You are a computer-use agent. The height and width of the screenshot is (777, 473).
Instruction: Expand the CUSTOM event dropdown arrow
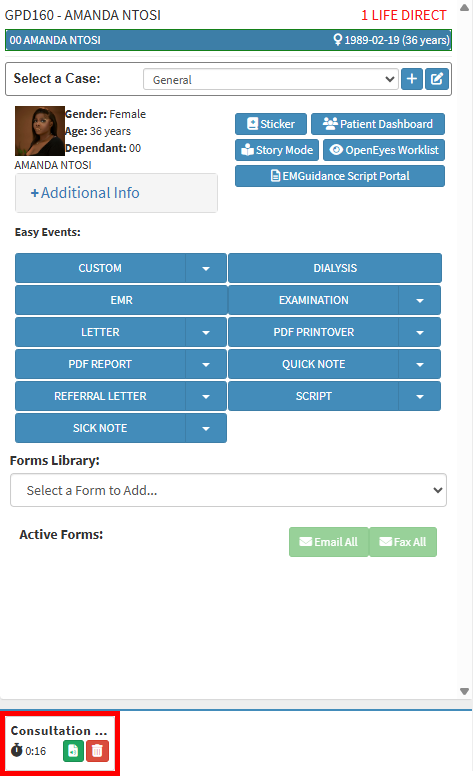(x=206, y=268)
